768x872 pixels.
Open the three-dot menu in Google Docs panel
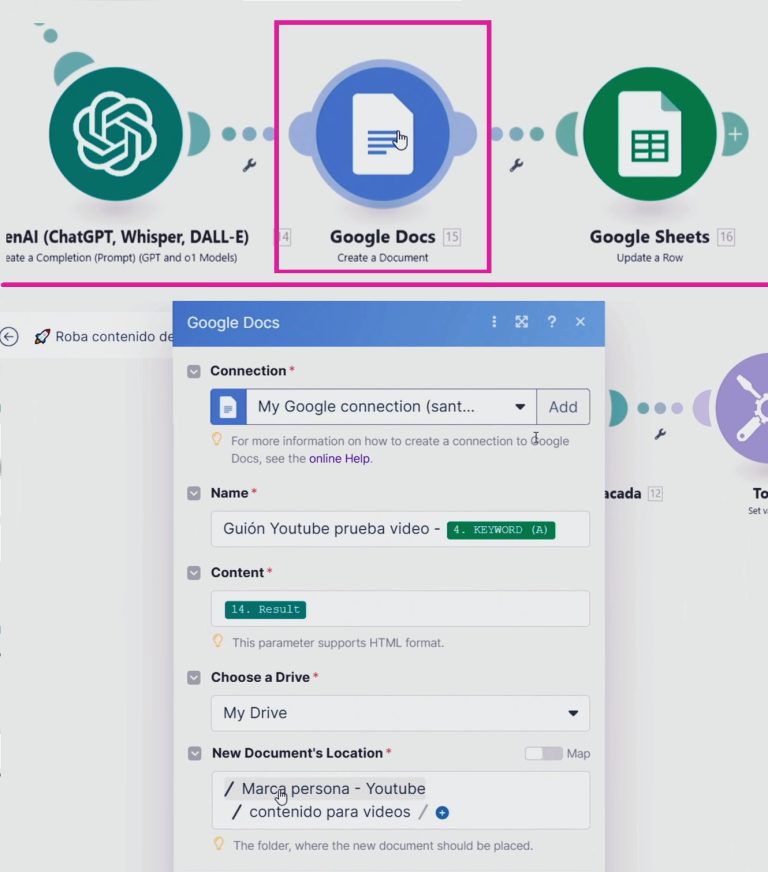pyautogui.click(x=493, y=322)
